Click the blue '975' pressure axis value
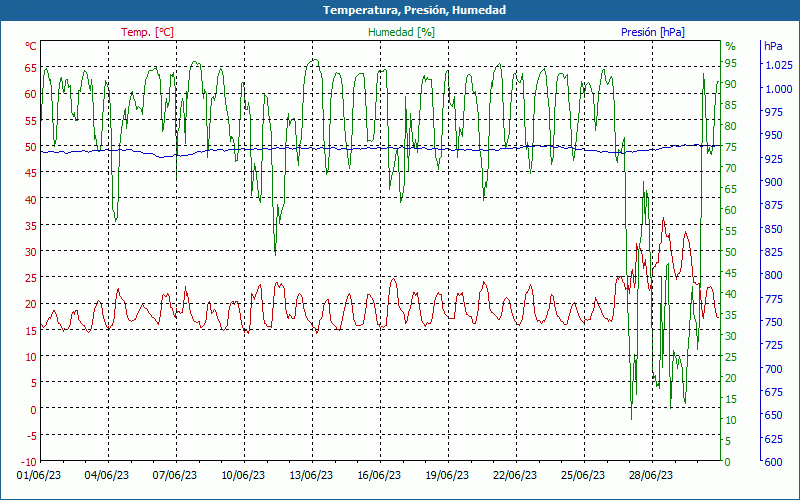 773,112
